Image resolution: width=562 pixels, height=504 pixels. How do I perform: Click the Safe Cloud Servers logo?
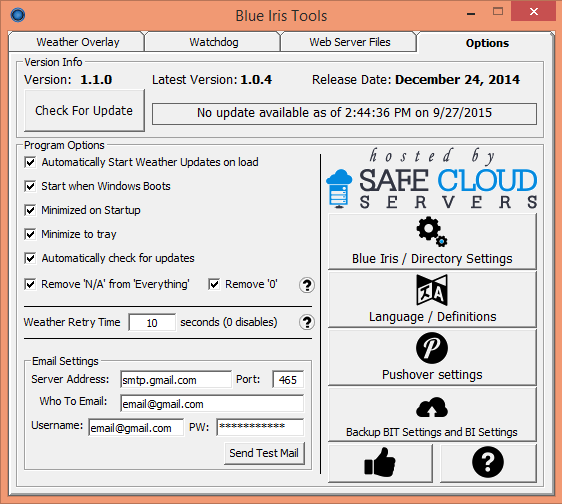point(432,179)
